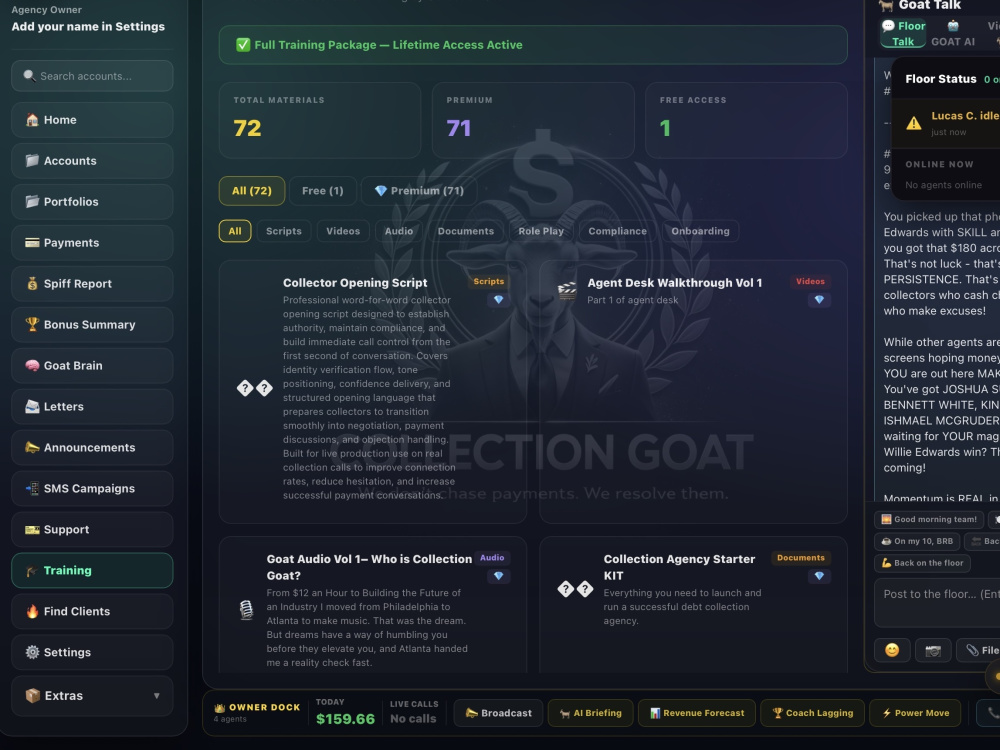Viewport: 1000px width, 750px height.
Task: Switch to GOAT AI tab
Action: (x=953, y=33)
